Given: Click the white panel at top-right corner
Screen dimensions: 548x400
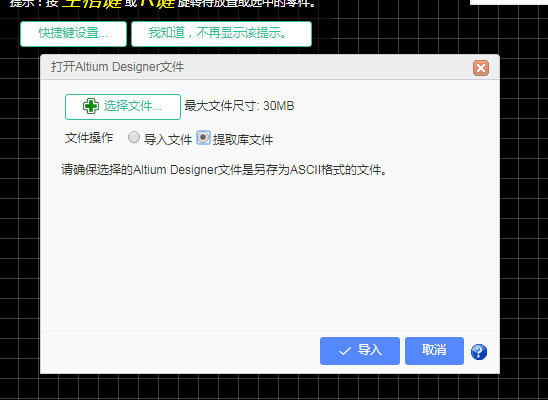Looking at the screenshot, I should 509,2.
